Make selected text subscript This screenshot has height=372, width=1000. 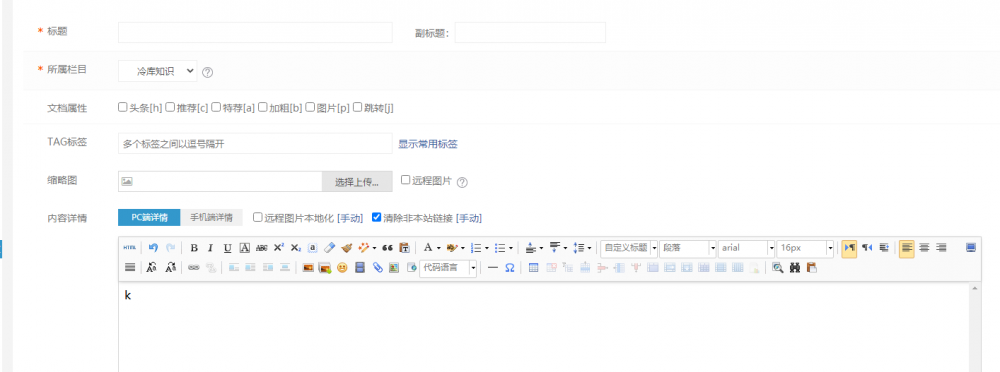point(296,248)
